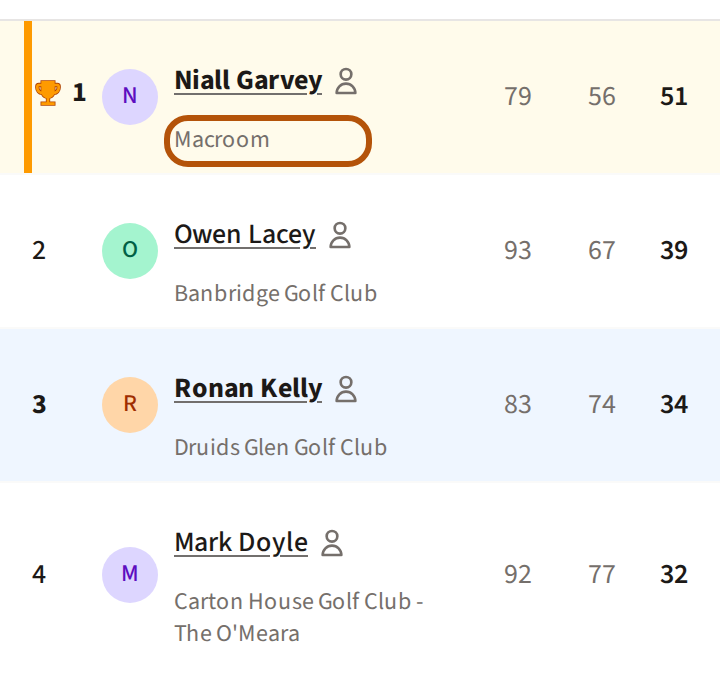
Task: Click Mark Doyle's score 92
Action: pyautogui.click(x=518, y=575)
